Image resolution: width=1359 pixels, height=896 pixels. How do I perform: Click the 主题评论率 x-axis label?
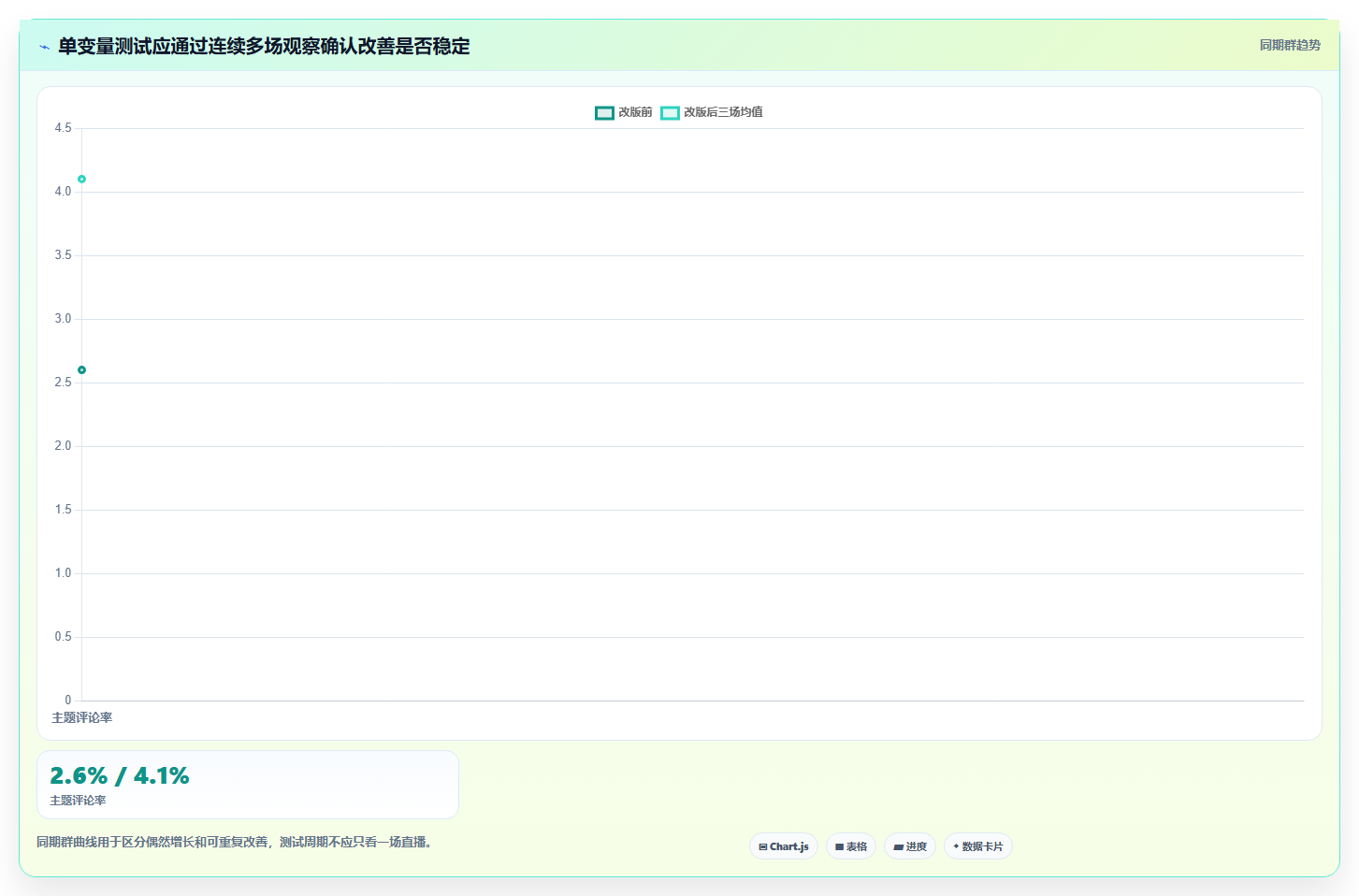(81, 718)
